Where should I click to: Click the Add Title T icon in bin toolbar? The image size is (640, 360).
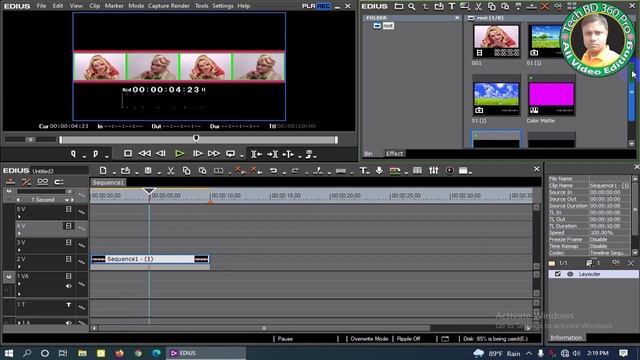coord(451,7)
